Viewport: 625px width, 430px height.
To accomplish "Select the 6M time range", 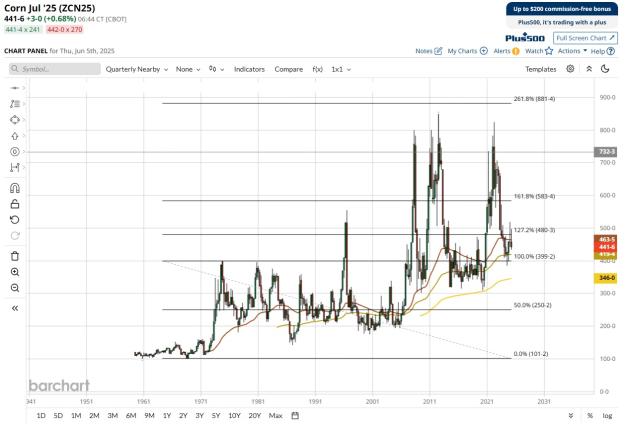I will 131,416.
